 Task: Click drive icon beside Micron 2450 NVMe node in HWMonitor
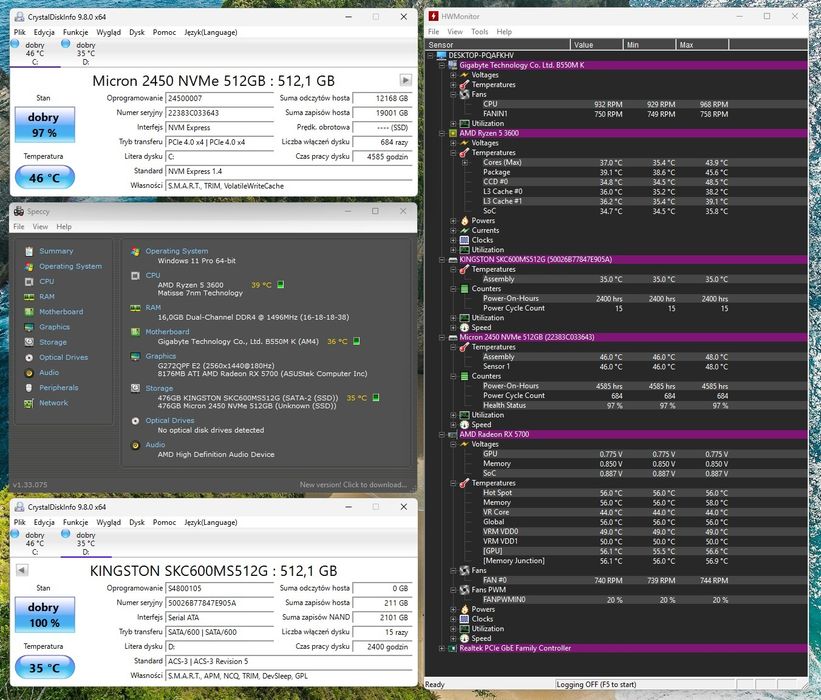453,337
